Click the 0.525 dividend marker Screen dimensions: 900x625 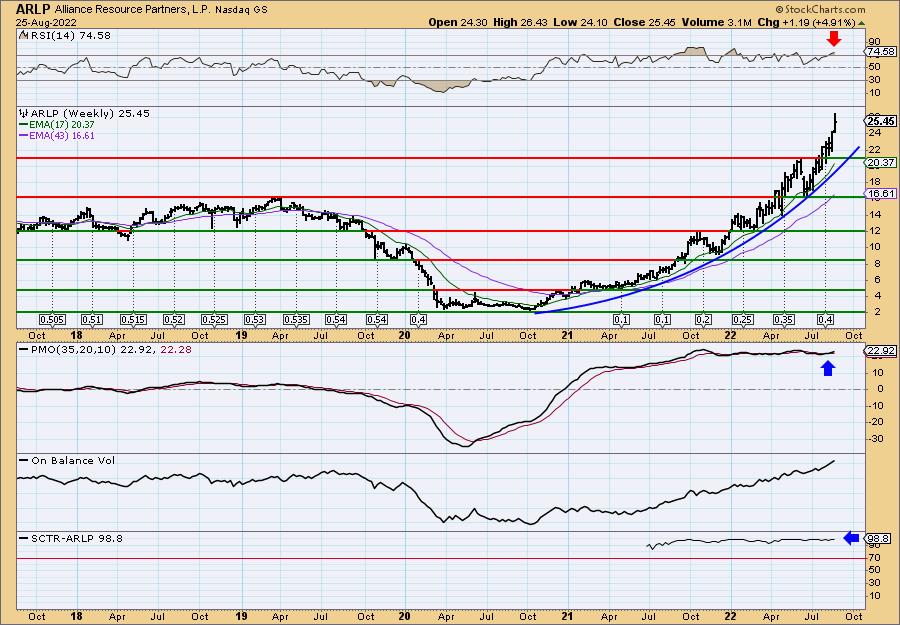point(214,320)
